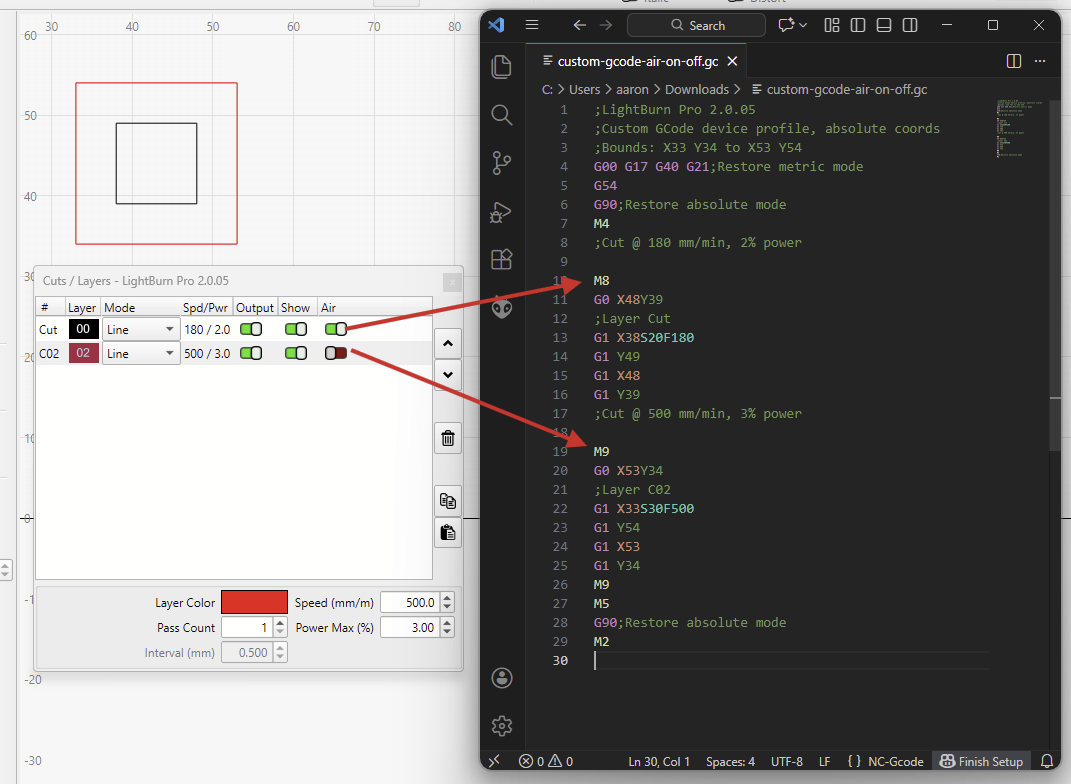
Task: Click the paste layer settings icon
Action: click(x=448, y=533)
